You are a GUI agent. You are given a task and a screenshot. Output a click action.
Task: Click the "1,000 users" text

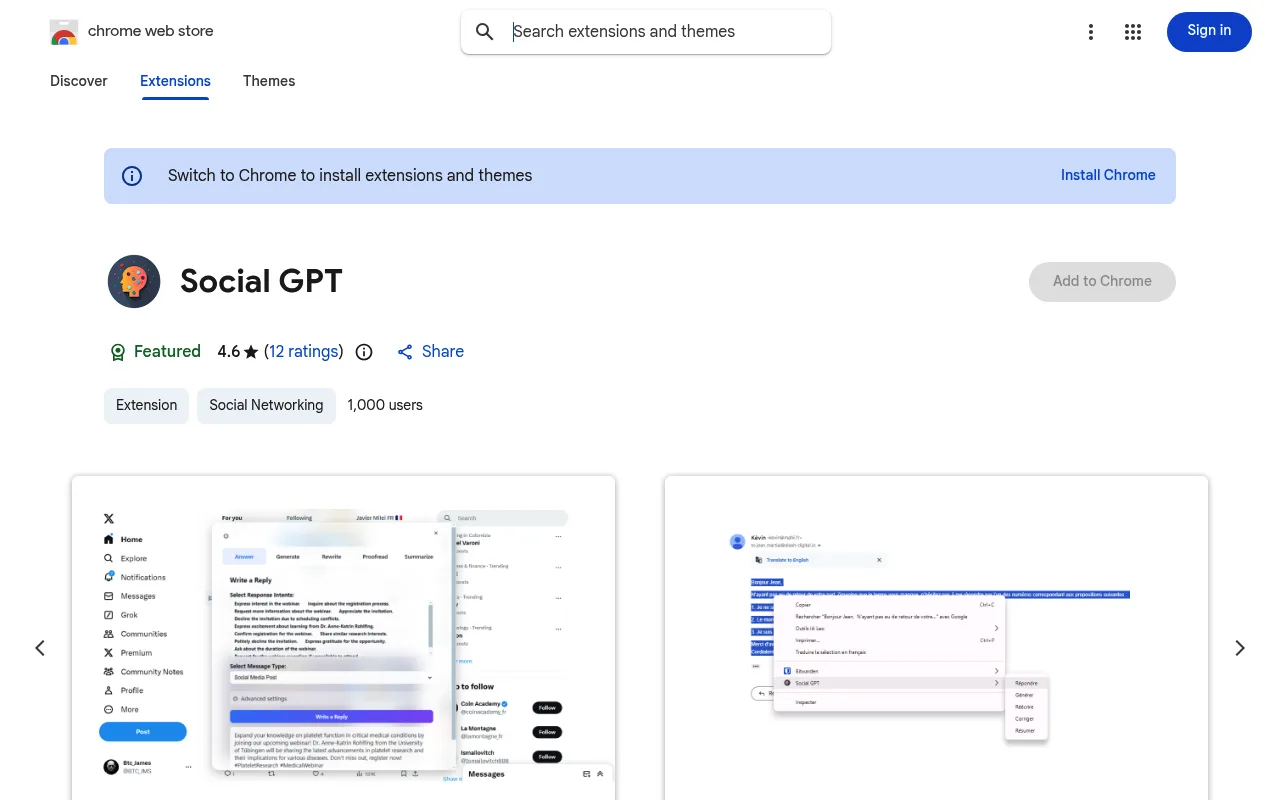[x=385, y=405]
